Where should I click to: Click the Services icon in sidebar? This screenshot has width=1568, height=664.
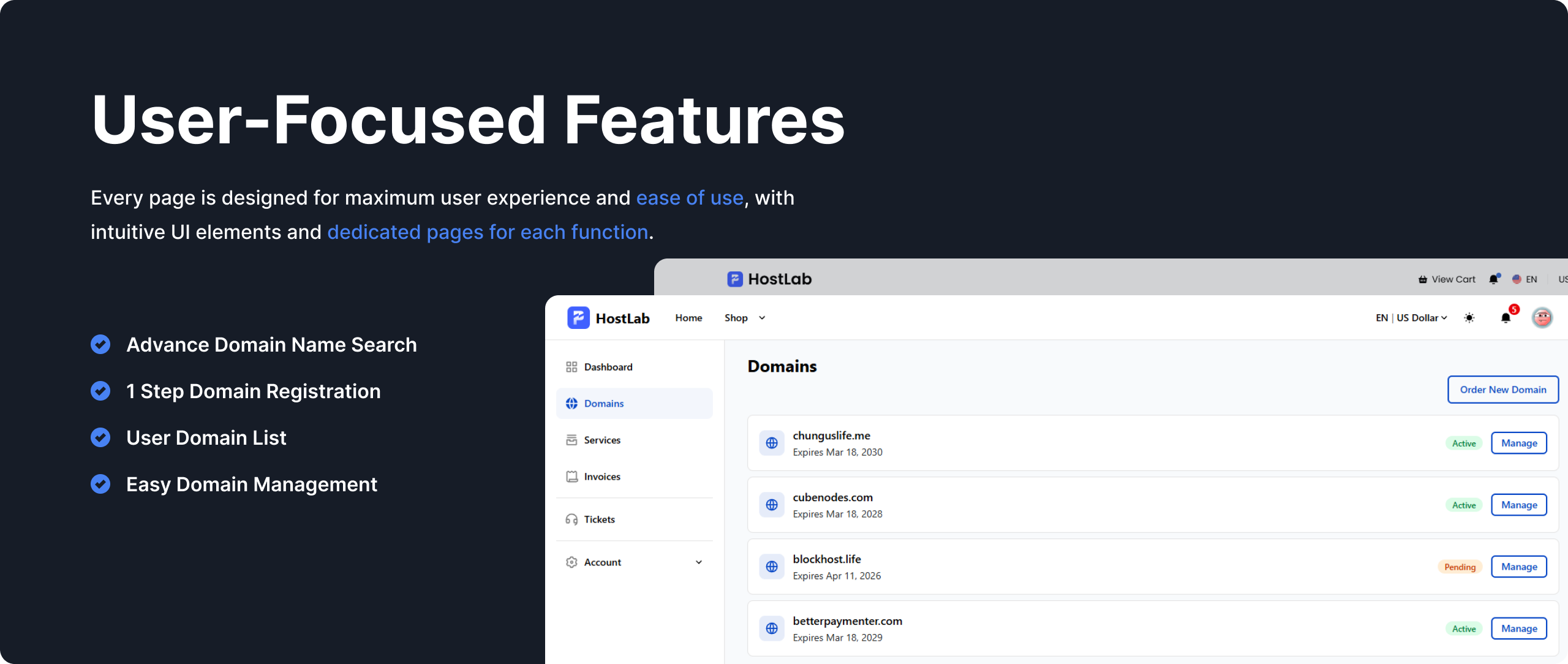click(571, 440)
